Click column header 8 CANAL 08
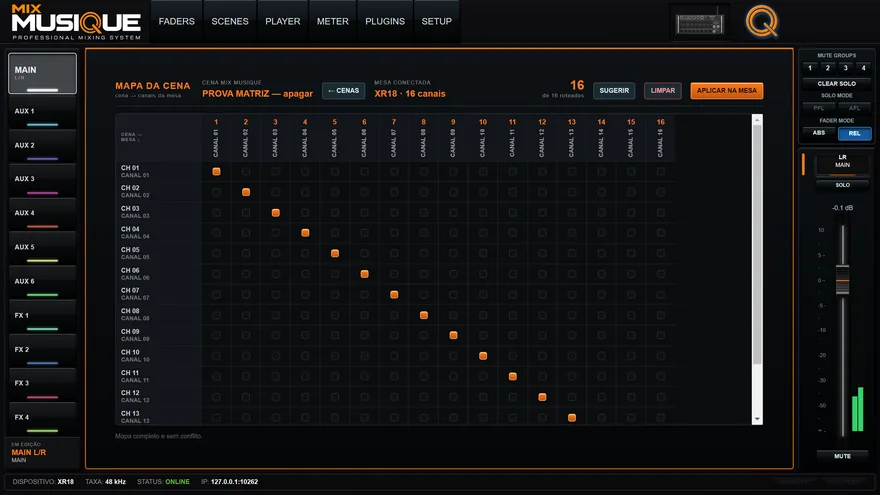The image size is (880, 495). coord(424,138)
